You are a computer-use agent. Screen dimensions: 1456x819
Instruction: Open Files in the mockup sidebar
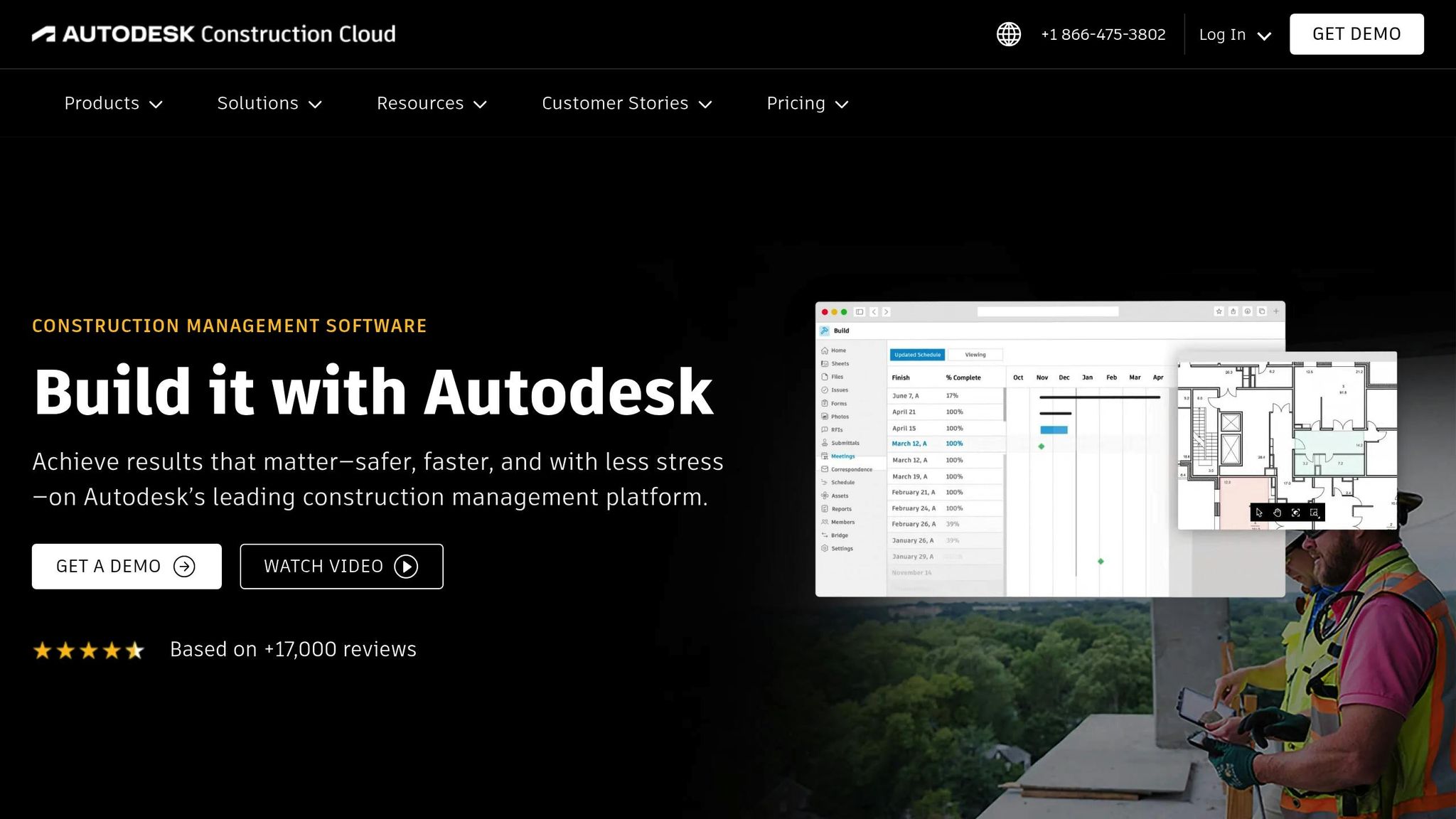[x=833, y=377]
